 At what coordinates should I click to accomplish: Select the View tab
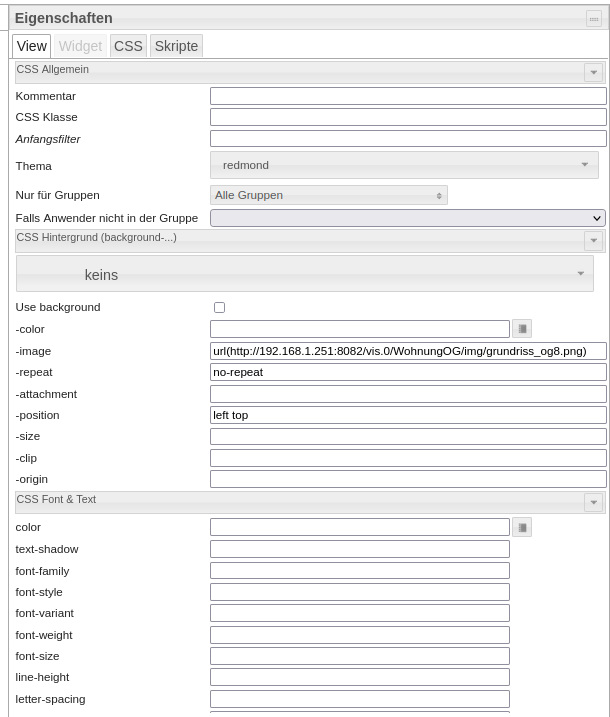[32, 46]
